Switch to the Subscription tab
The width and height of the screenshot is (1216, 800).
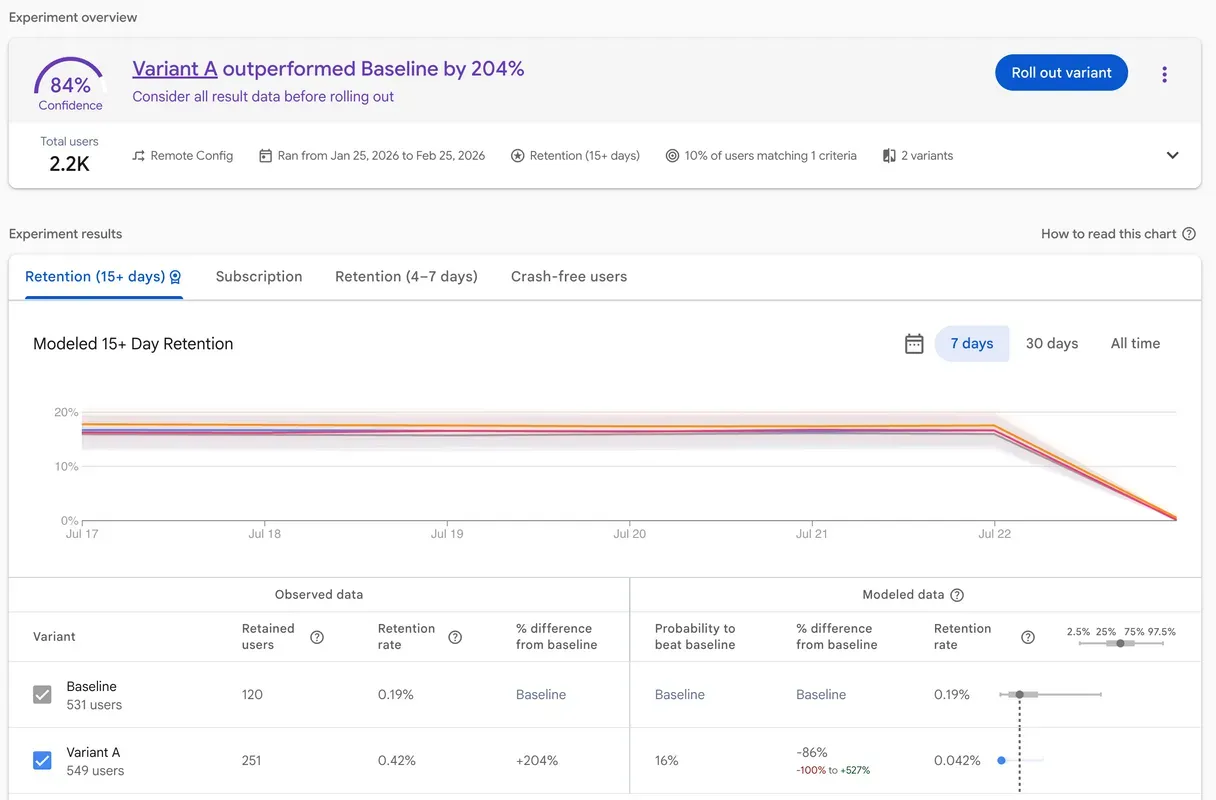tap(258, 276)
